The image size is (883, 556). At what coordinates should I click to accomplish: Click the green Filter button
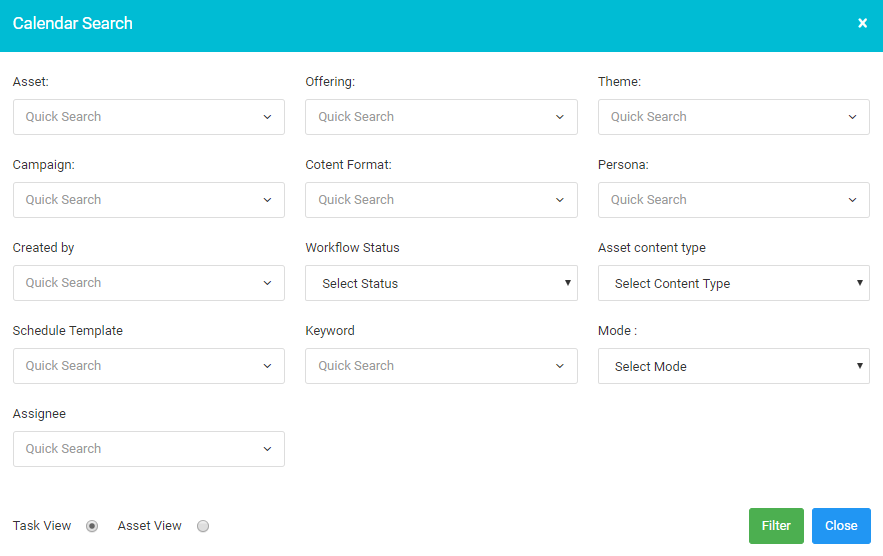pos(776,526)
